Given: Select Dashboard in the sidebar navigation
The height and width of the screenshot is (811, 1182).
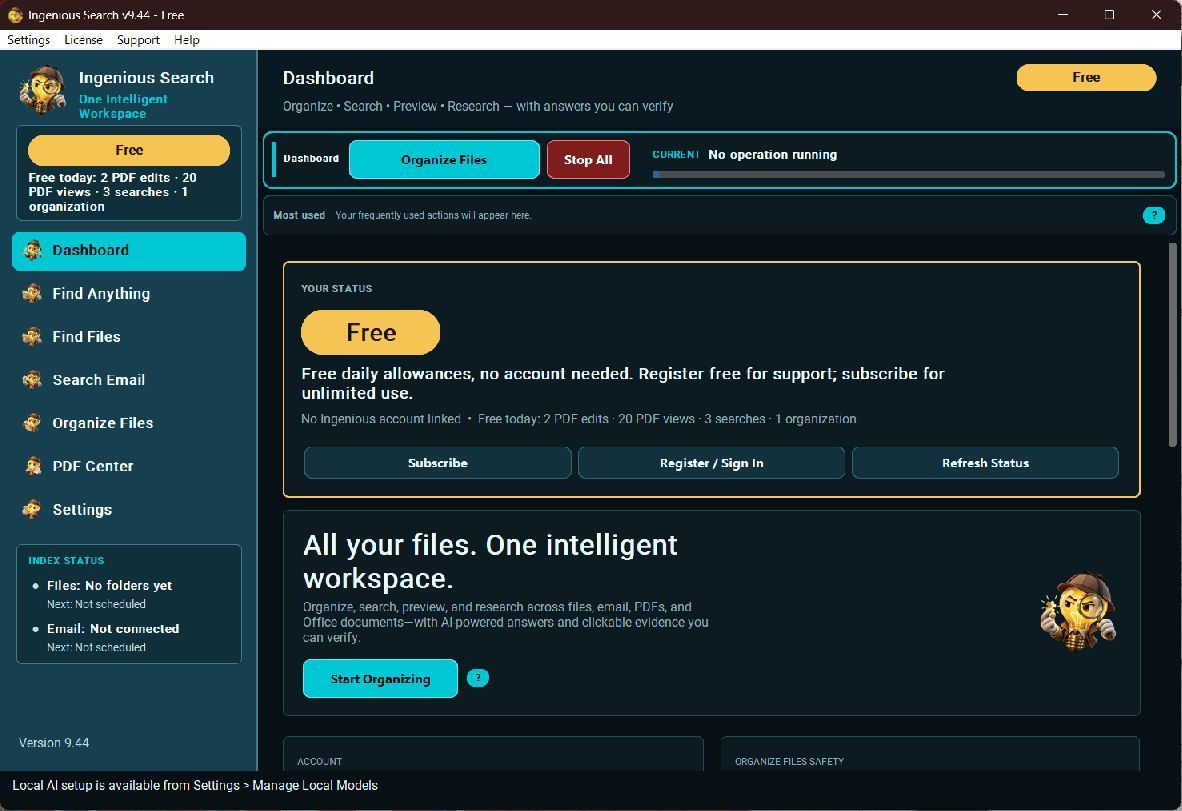Looking at the screenshot, I should point(129,251).
